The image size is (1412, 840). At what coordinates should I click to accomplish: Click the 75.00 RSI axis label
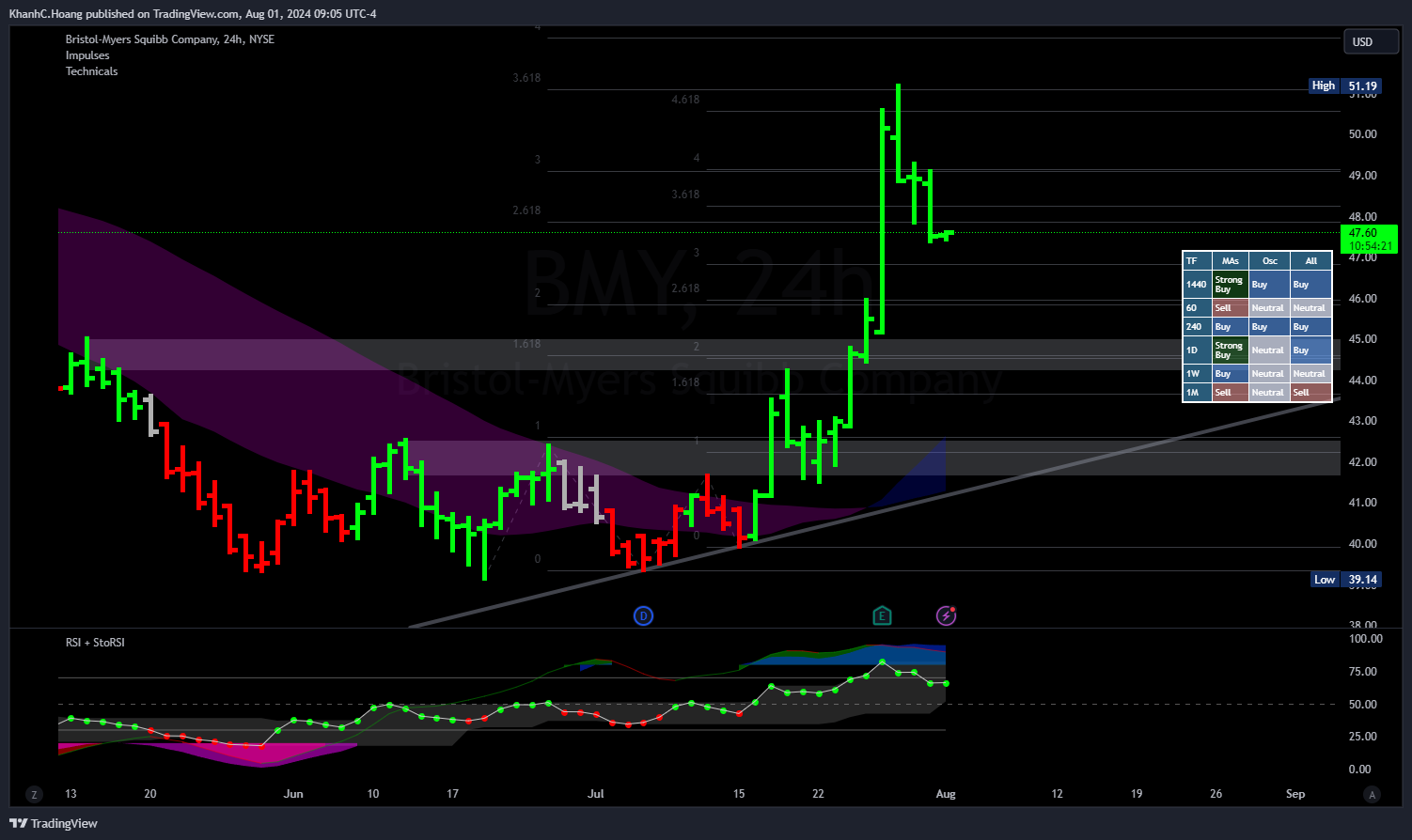pos(1363,672)
